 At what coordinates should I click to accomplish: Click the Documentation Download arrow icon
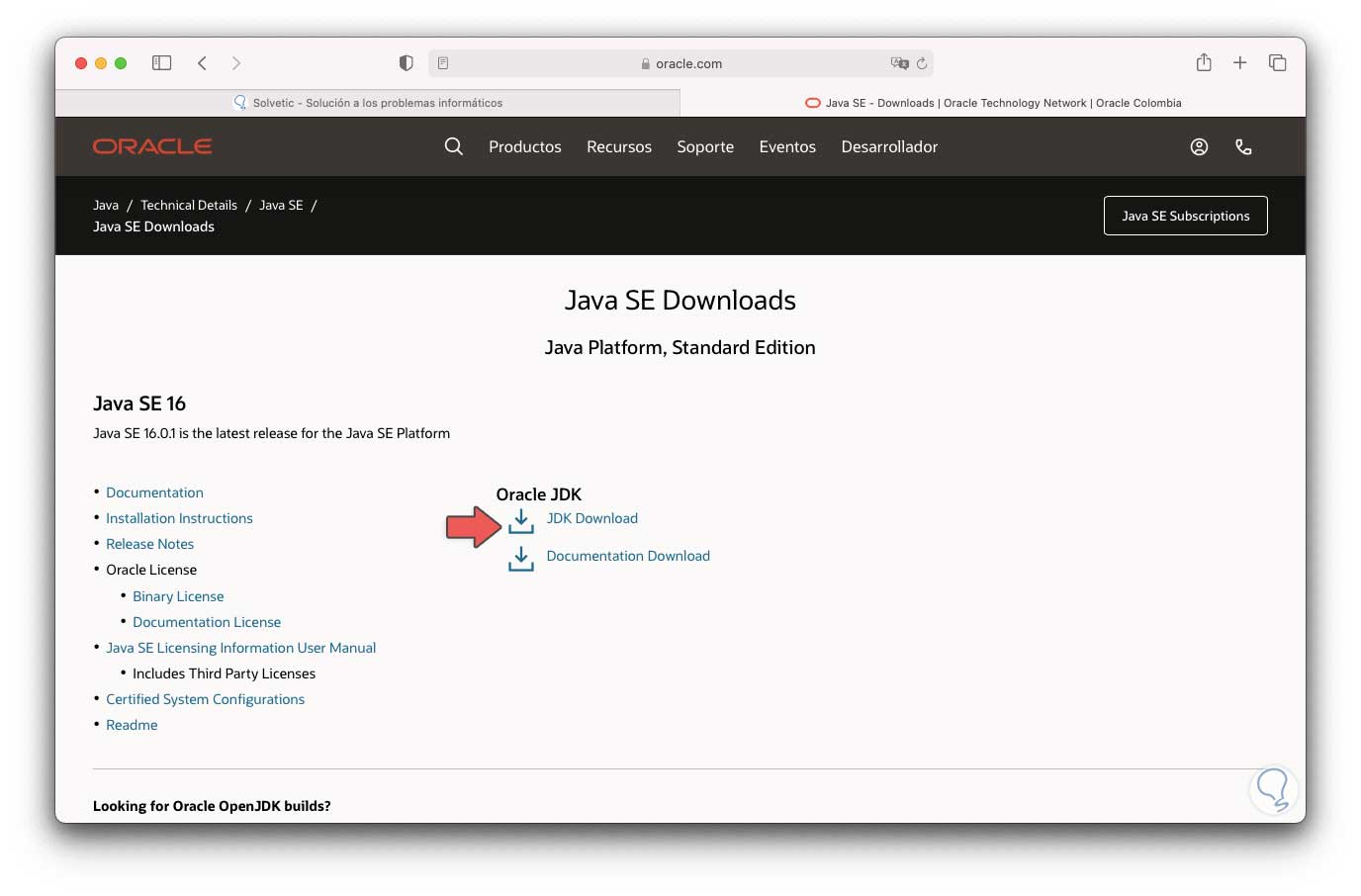(521, 559)
